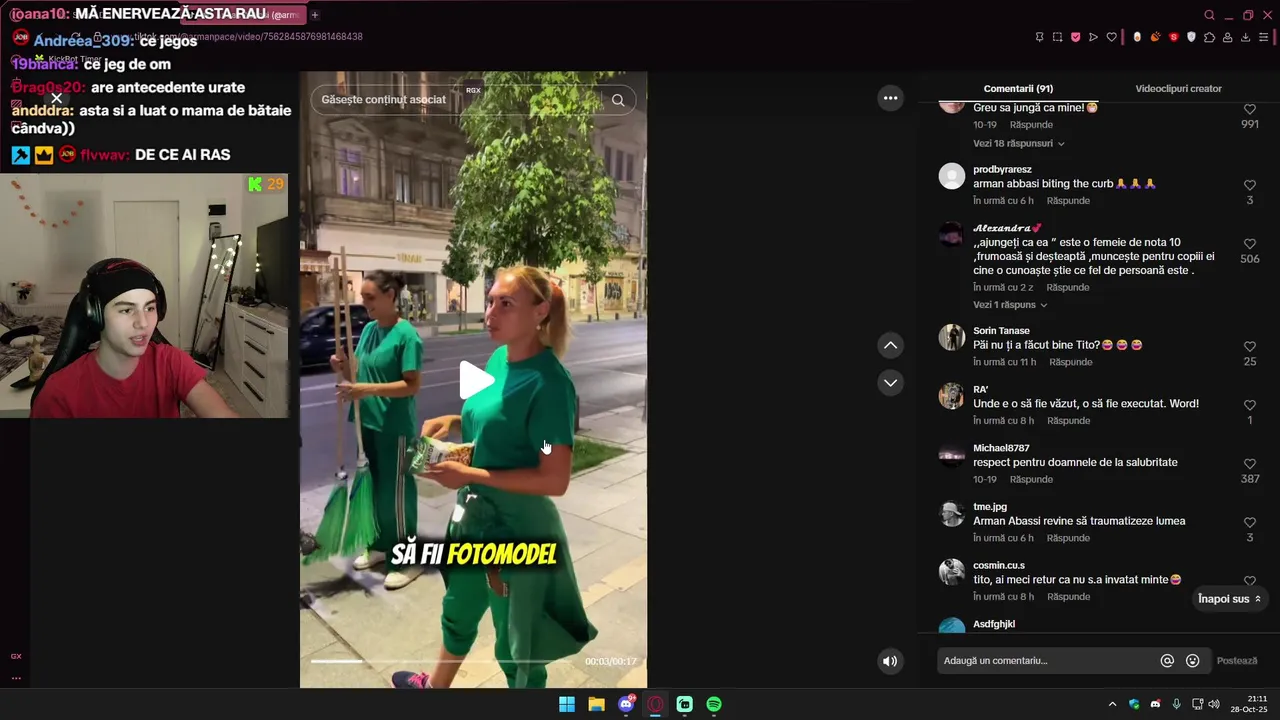Open the Windows Start menu
The height and width of the screenshot is (720, 1280).
tap(567, 704)
